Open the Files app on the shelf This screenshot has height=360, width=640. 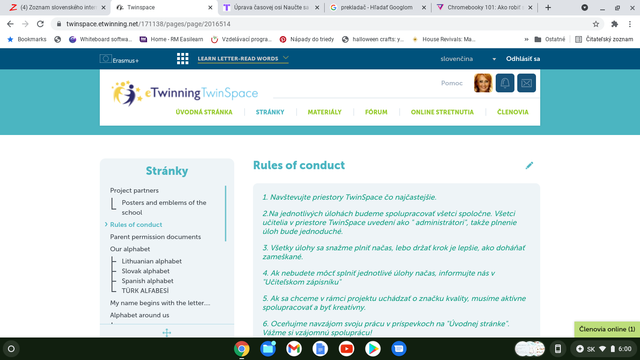coord(268,349)
